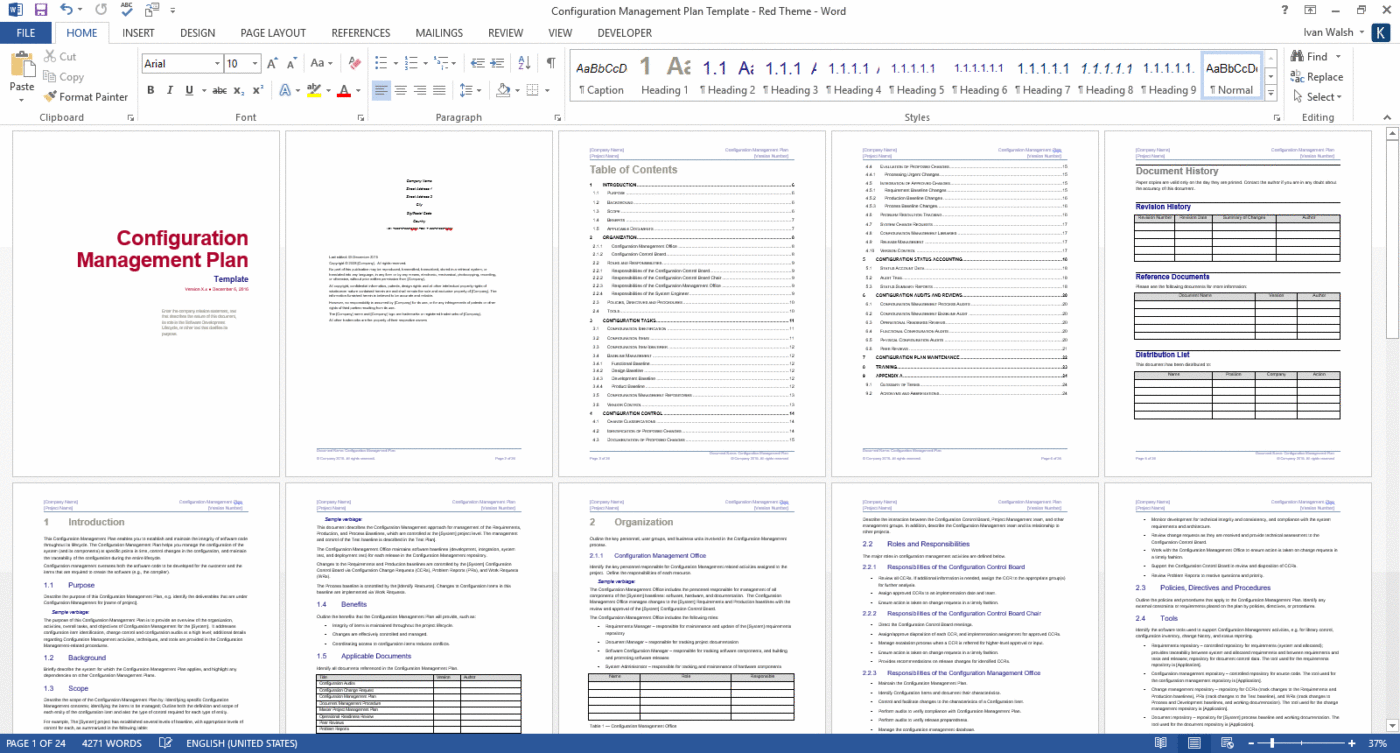Open the bulleted list icon

click(x=383, y=61)
